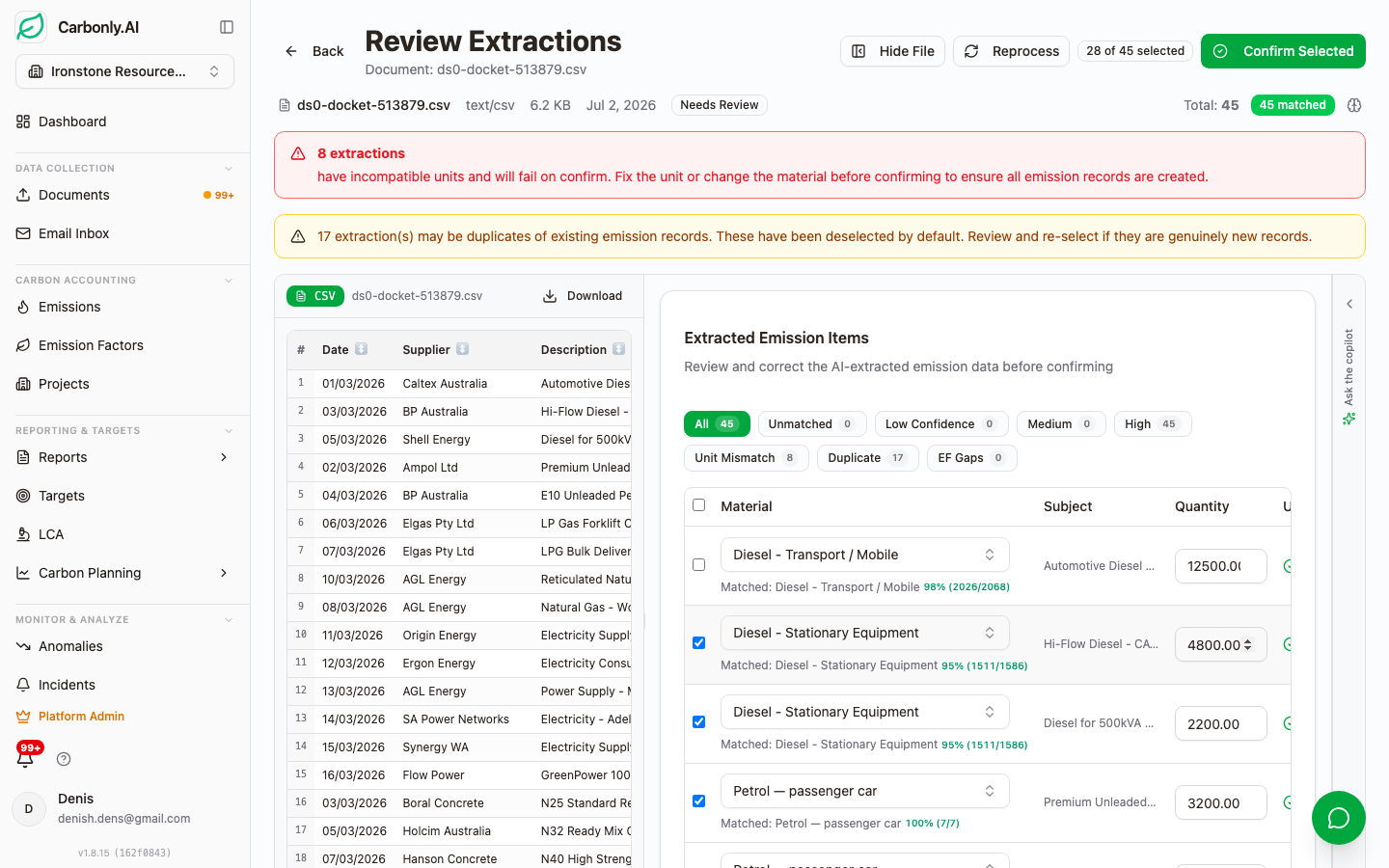
Task: Click the Reprocess button
Action: coord(1011,51)
